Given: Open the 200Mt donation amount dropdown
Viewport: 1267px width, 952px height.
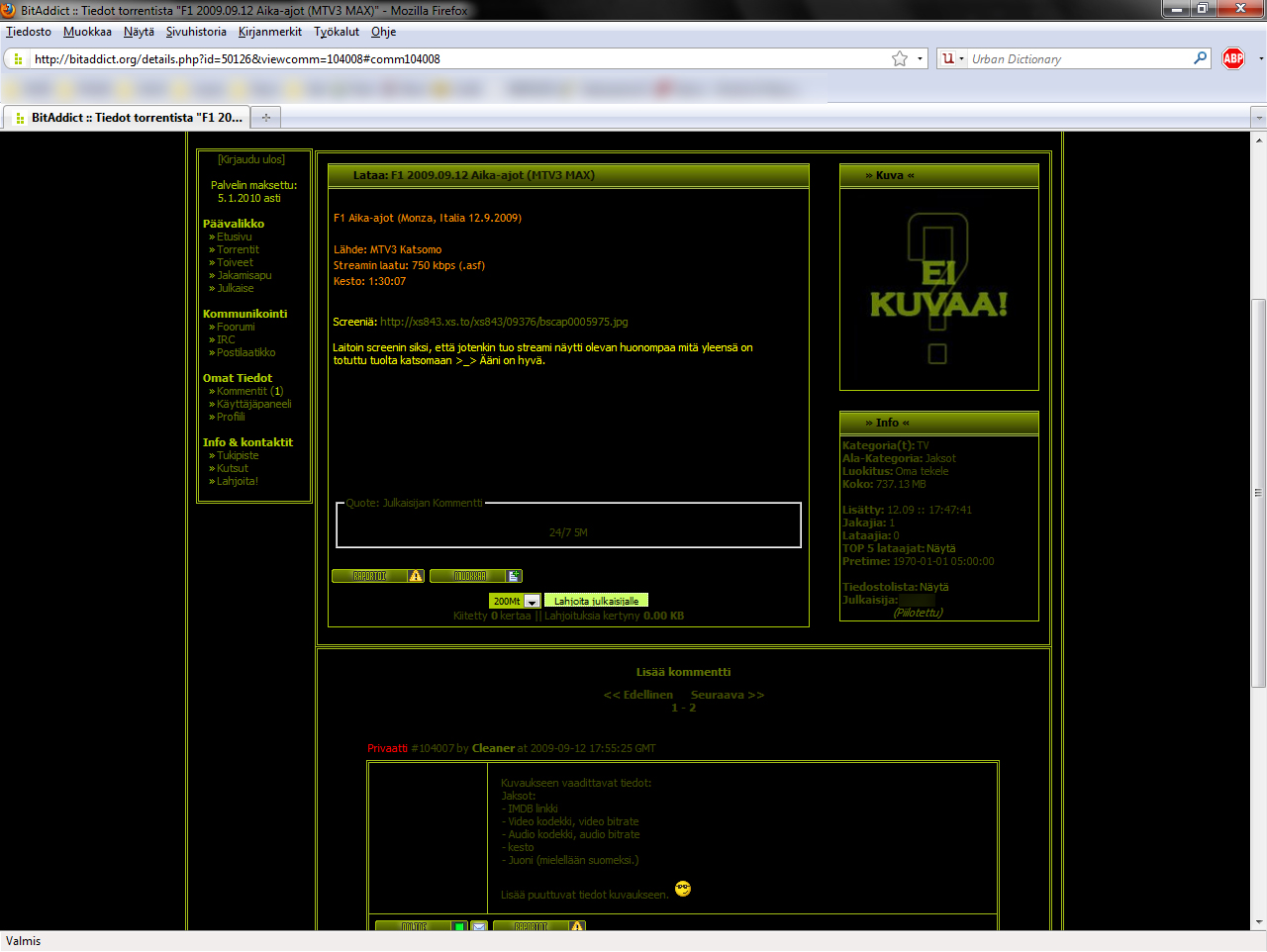Looking at the screenshot, I should pos(532,602).
